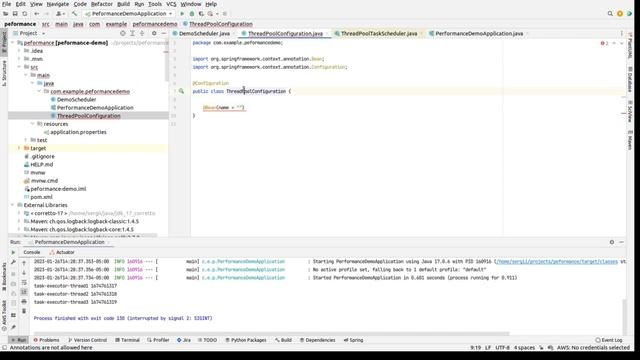Click the Expand All icon in the Project panel

click(132, 33)
